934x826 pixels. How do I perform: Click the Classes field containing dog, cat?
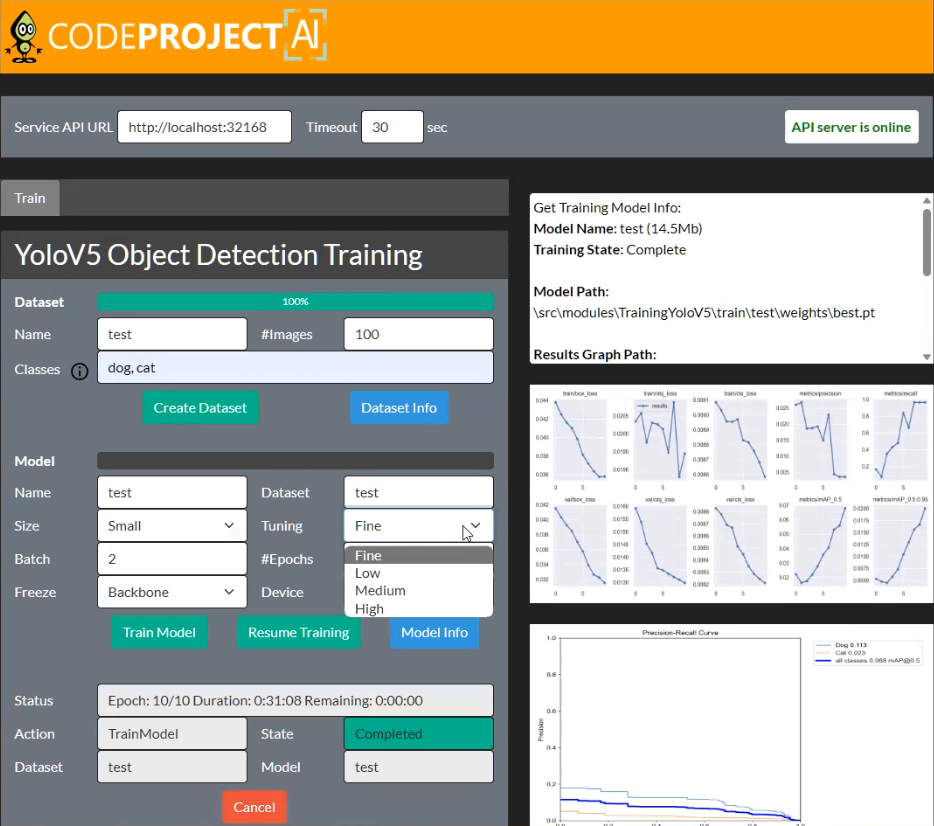(x=295, y=367)
